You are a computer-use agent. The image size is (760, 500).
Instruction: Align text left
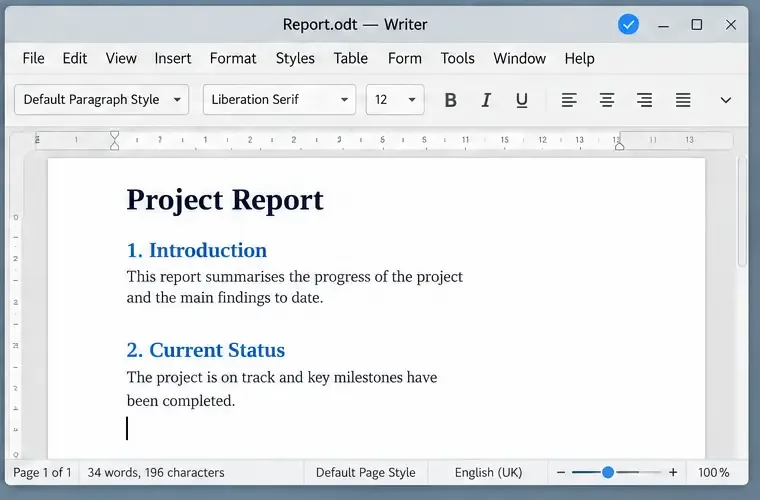point(569,100)
